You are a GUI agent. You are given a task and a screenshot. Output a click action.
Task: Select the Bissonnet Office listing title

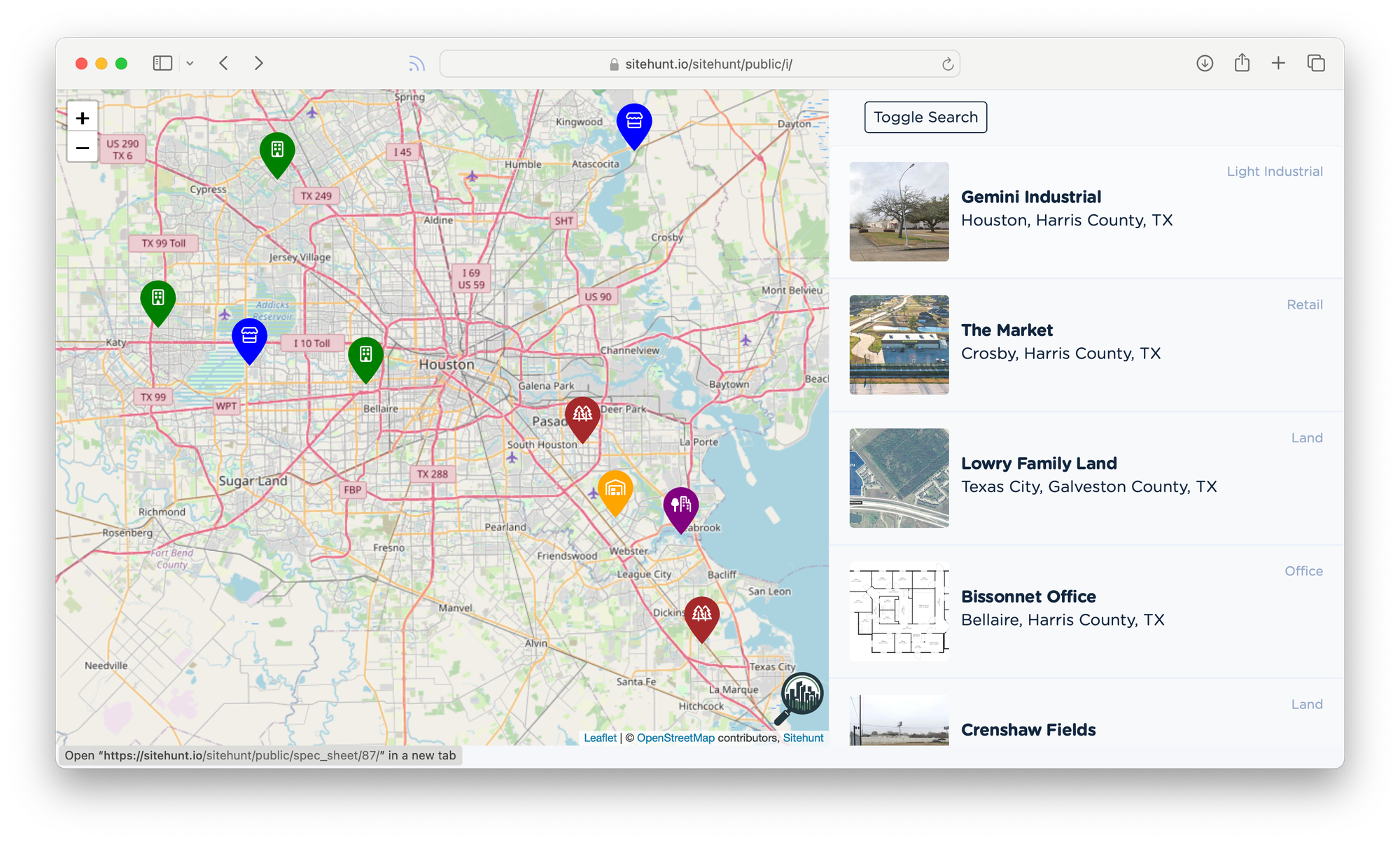click(1028, 596)
